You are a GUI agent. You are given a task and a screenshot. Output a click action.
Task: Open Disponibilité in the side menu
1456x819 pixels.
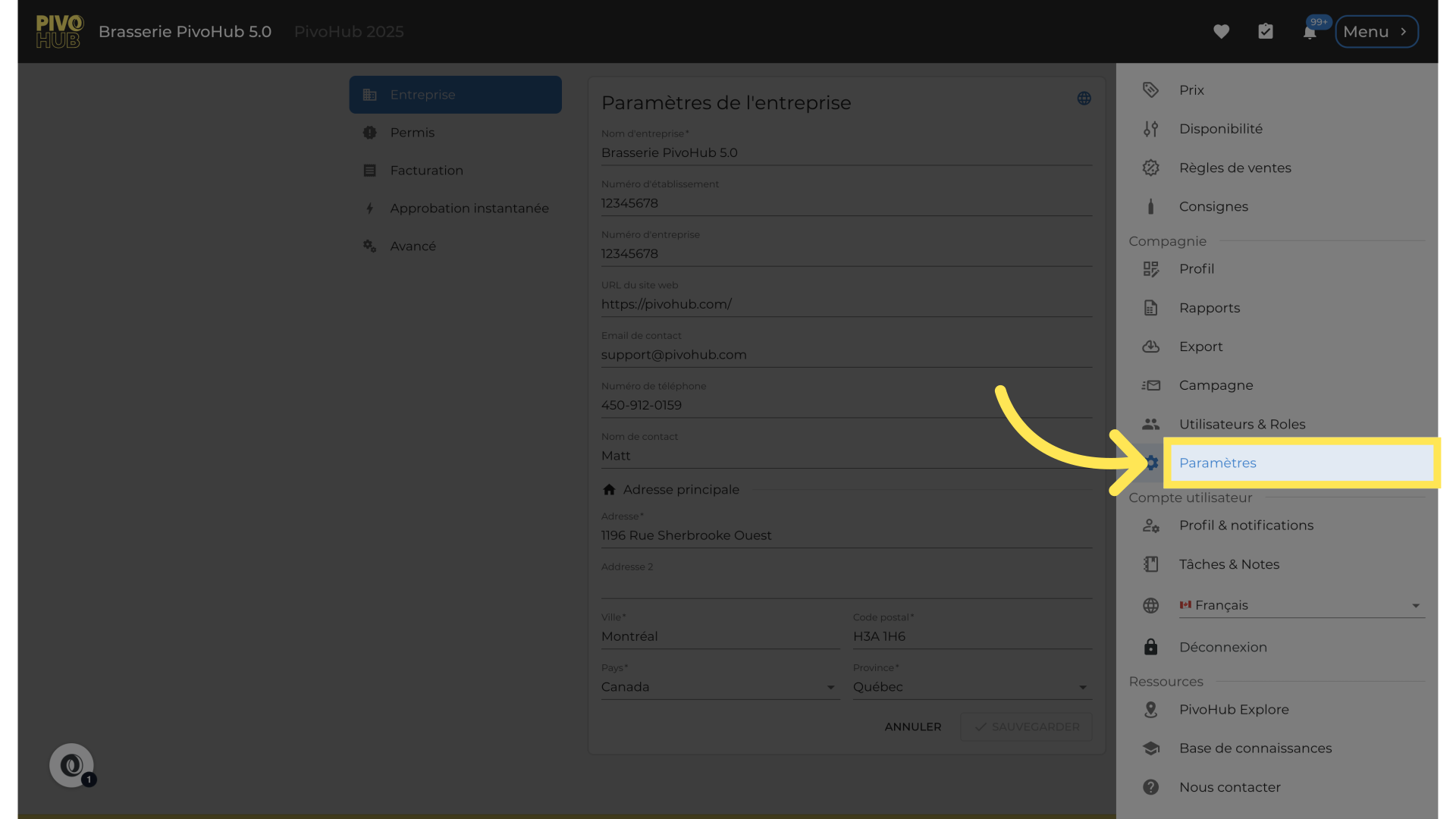1276,129
